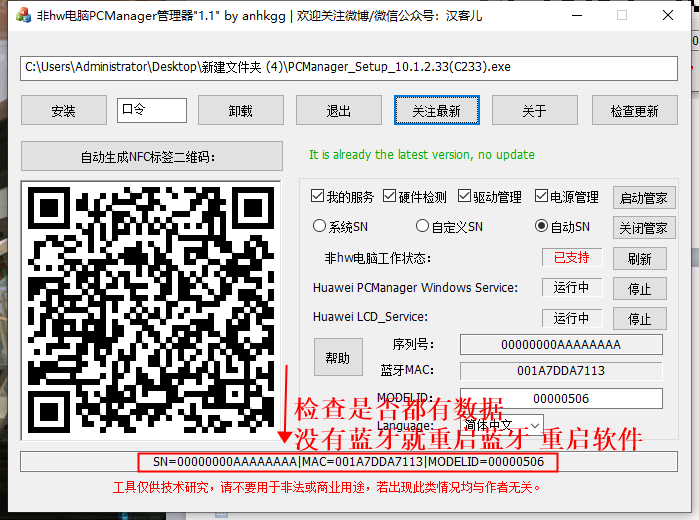Click the MODELID field showing 00000506
The height and width of the screenshot is (520, 699).
point(561,398)
